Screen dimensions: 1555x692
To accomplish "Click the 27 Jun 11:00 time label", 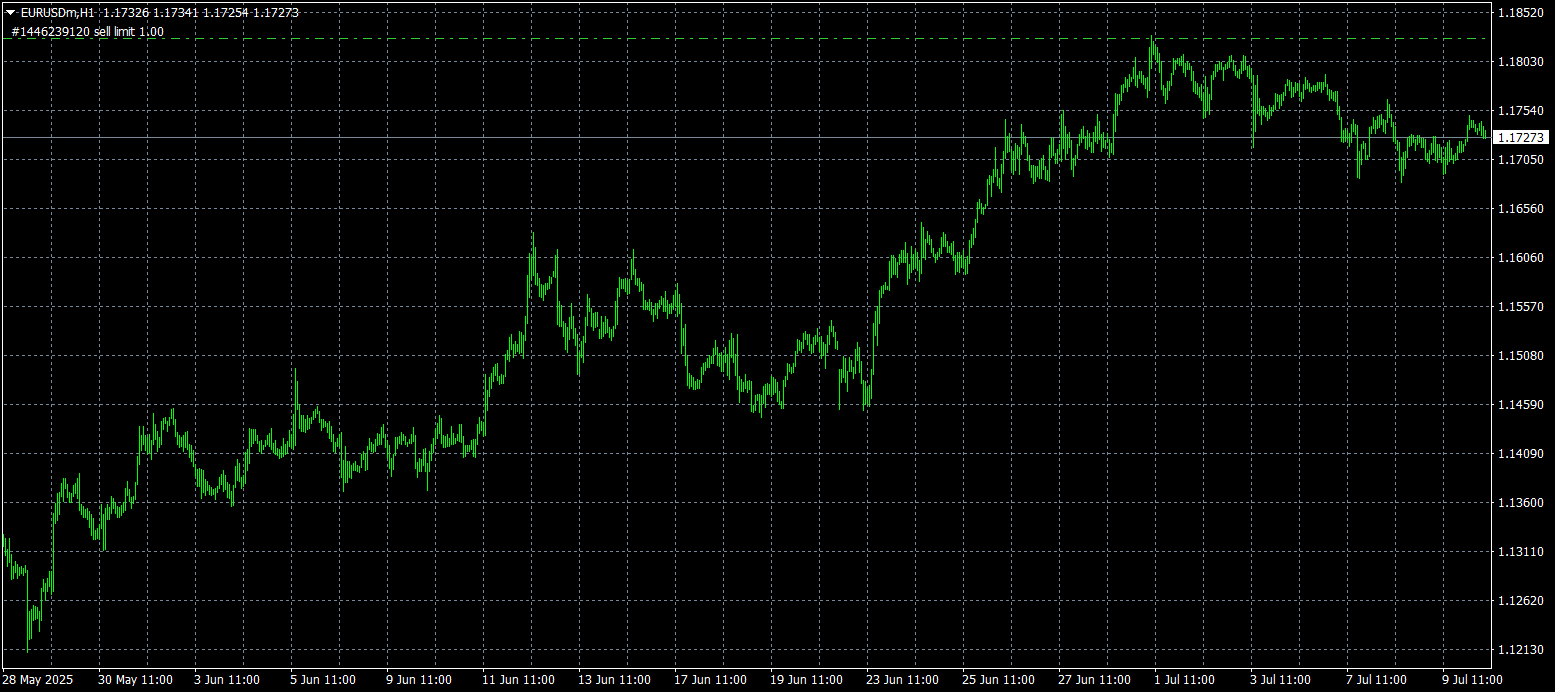I will click(x=1094, y=680).
